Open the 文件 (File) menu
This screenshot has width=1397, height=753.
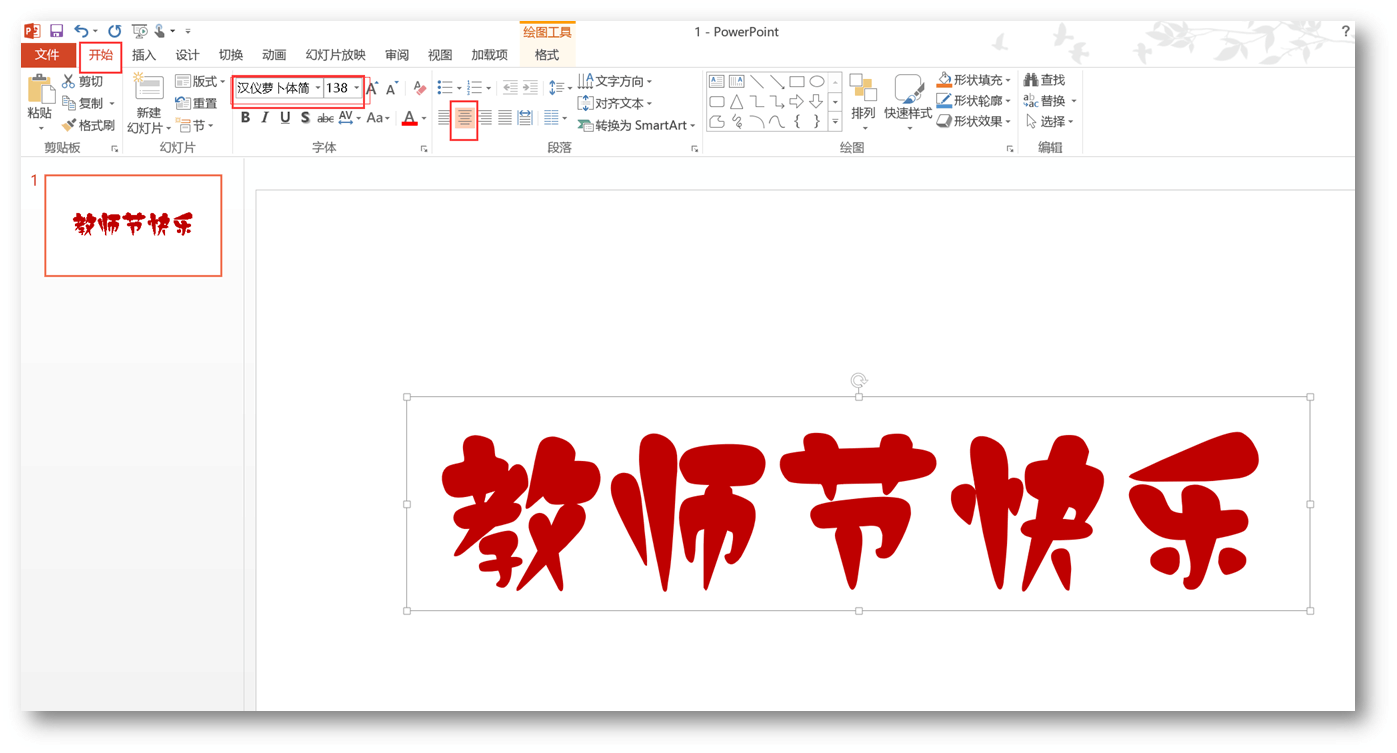click(x=48, y=55)
